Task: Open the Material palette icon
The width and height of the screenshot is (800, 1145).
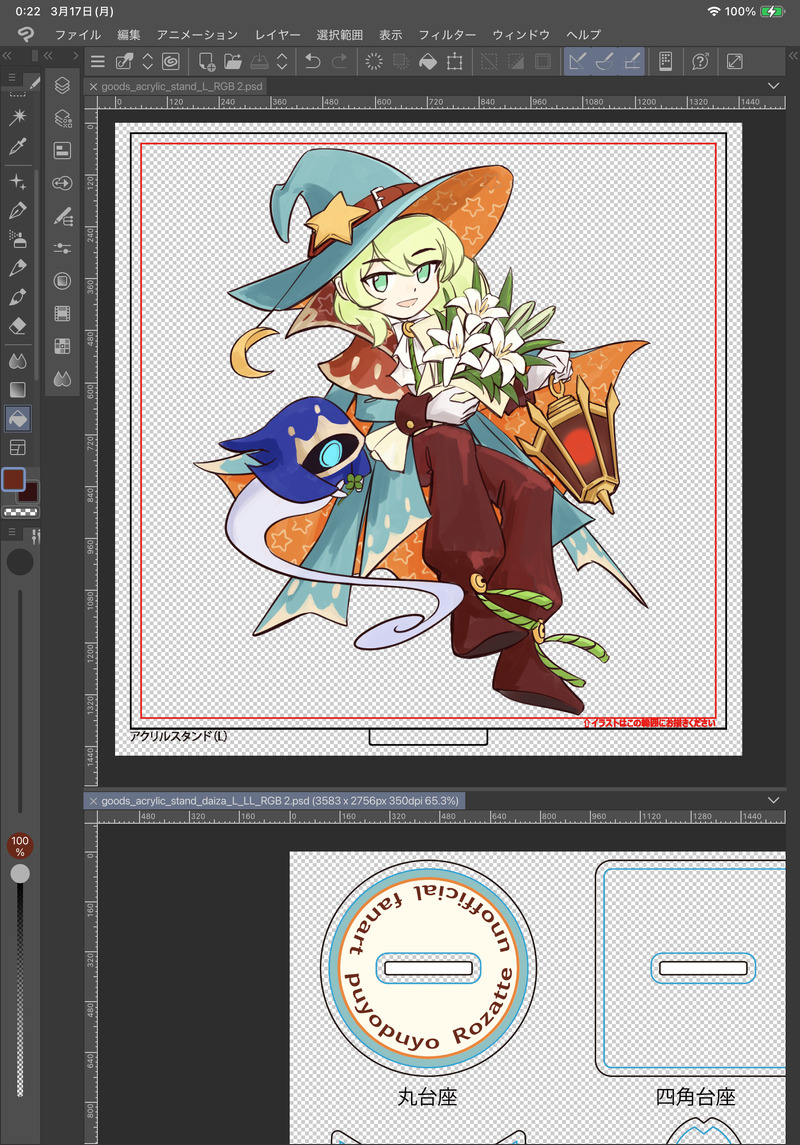Action: pyautogui.click(x=62, y=281)
